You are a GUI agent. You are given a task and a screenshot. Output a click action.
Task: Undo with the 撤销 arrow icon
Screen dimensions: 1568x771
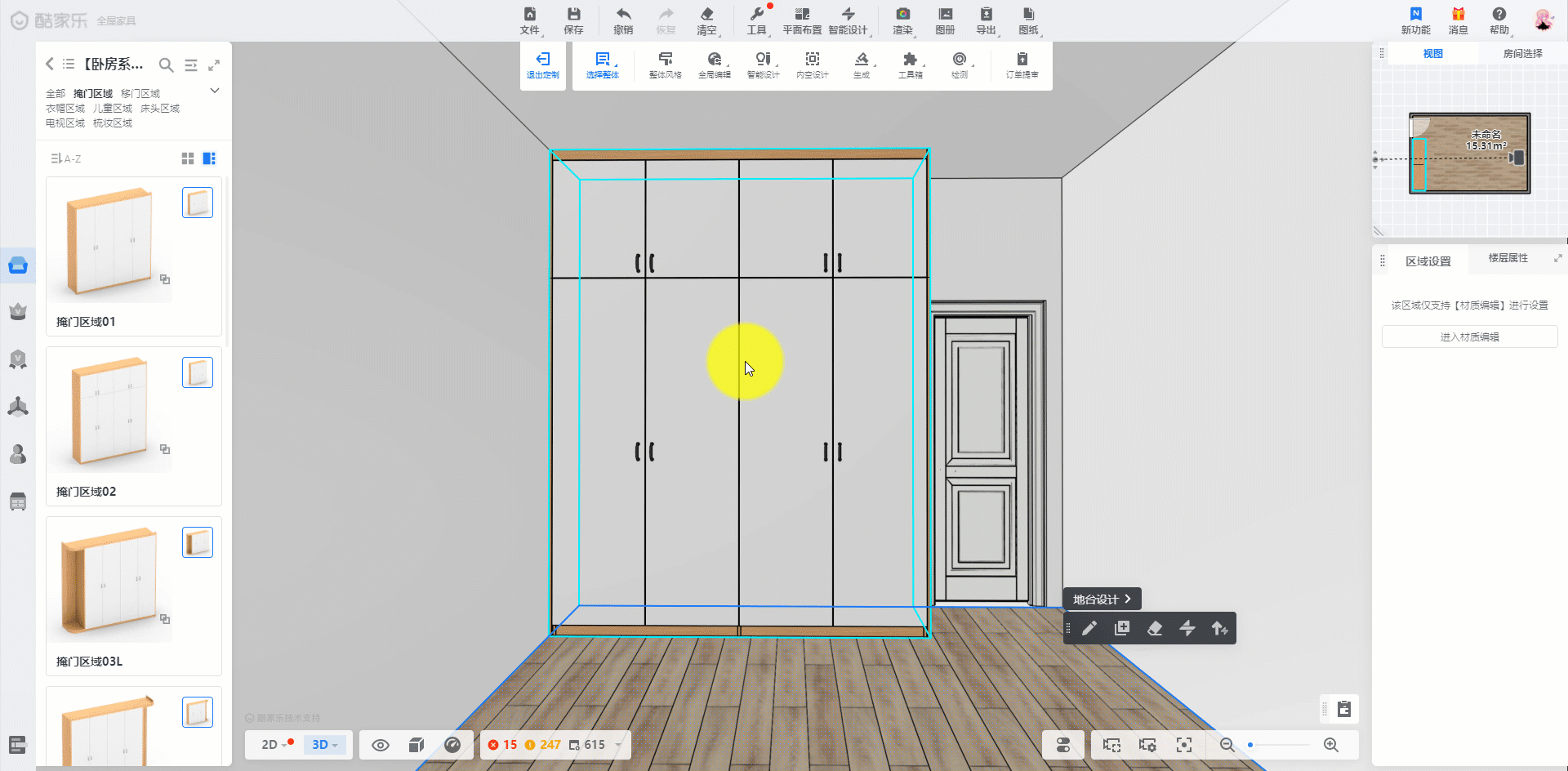[623, 20]
